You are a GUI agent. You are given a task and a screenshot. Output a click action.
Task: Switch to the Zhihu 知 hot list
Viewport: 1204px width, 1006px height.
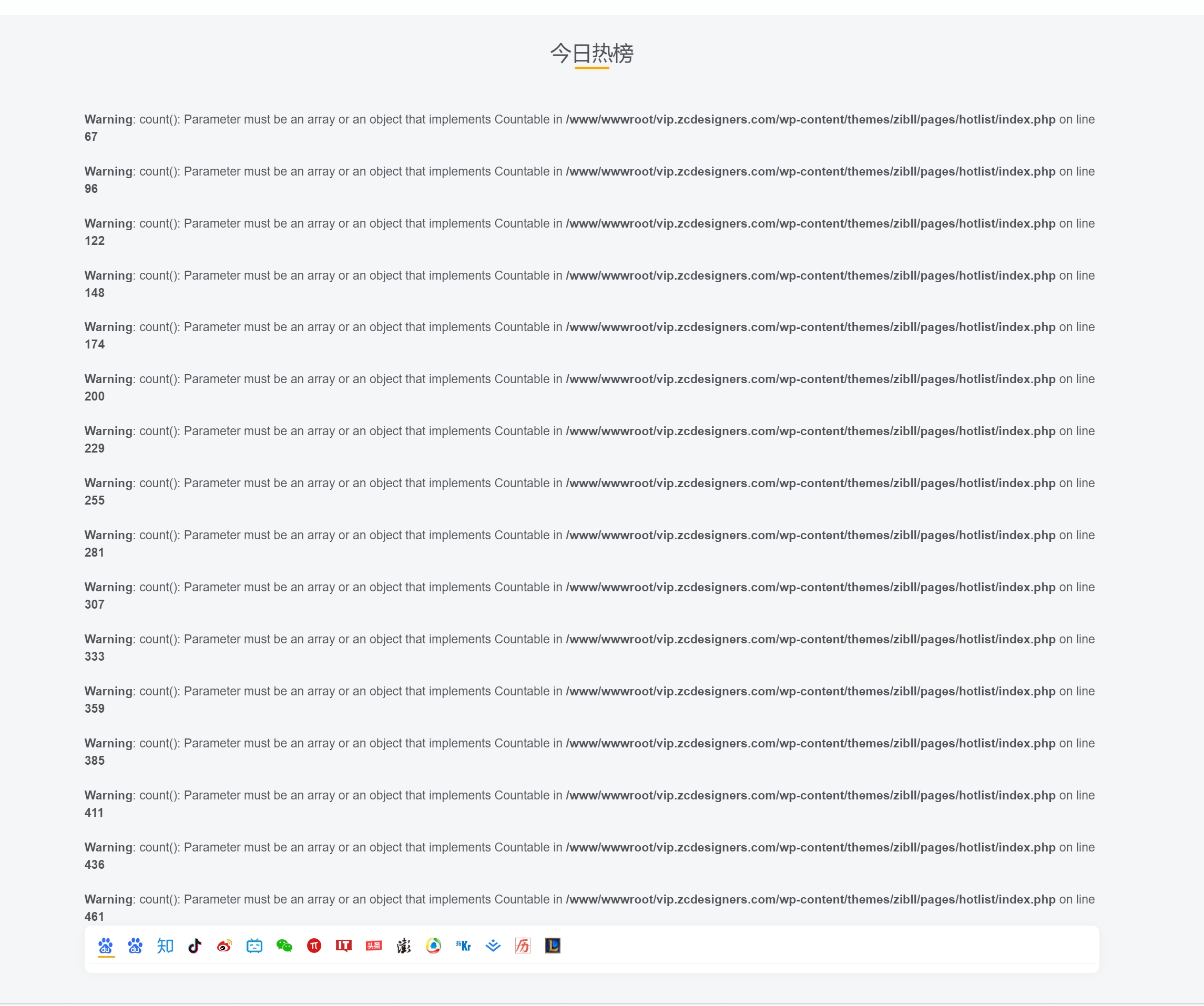coord(165,945)
